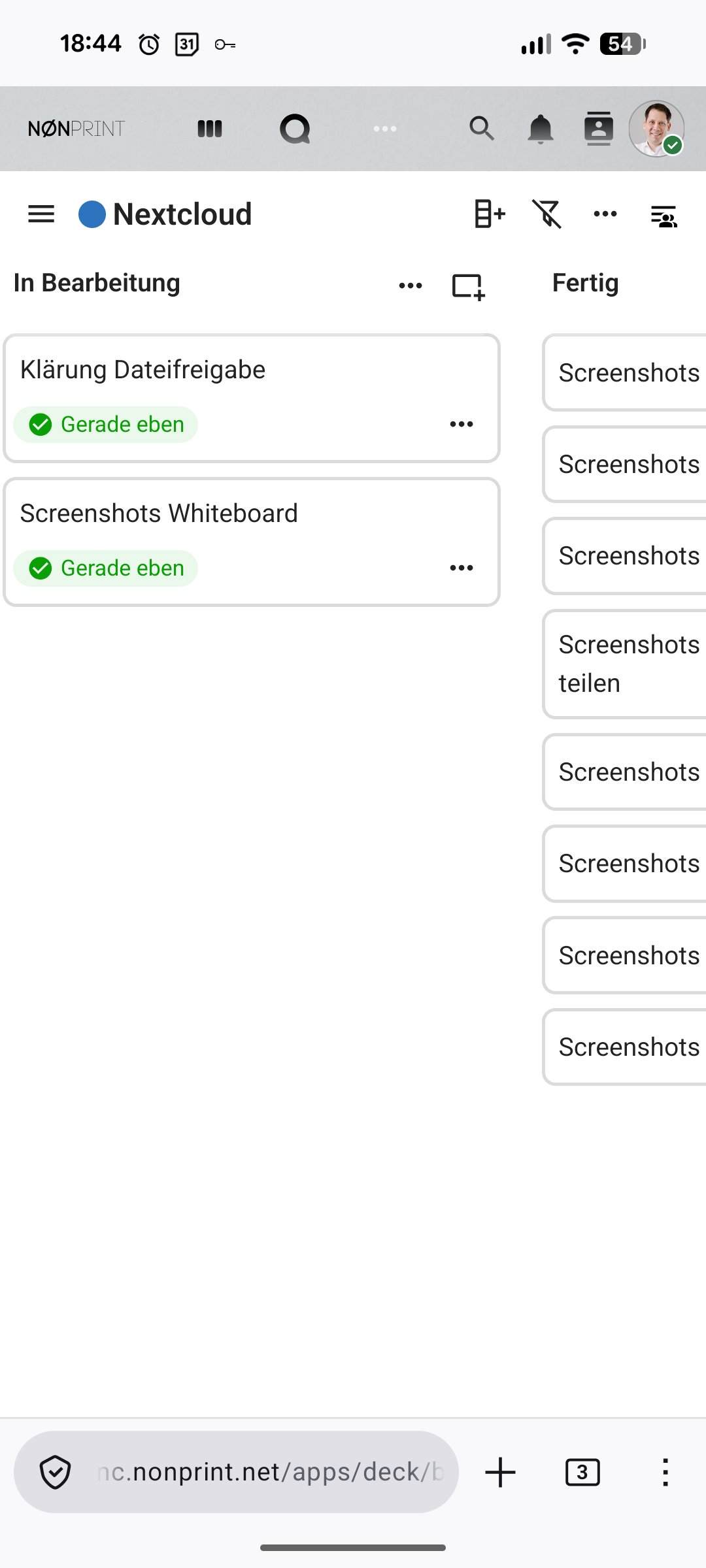Screen dimensions: 706x1568
Task: Expand more apps menu in header
Action: pos(385,129)
